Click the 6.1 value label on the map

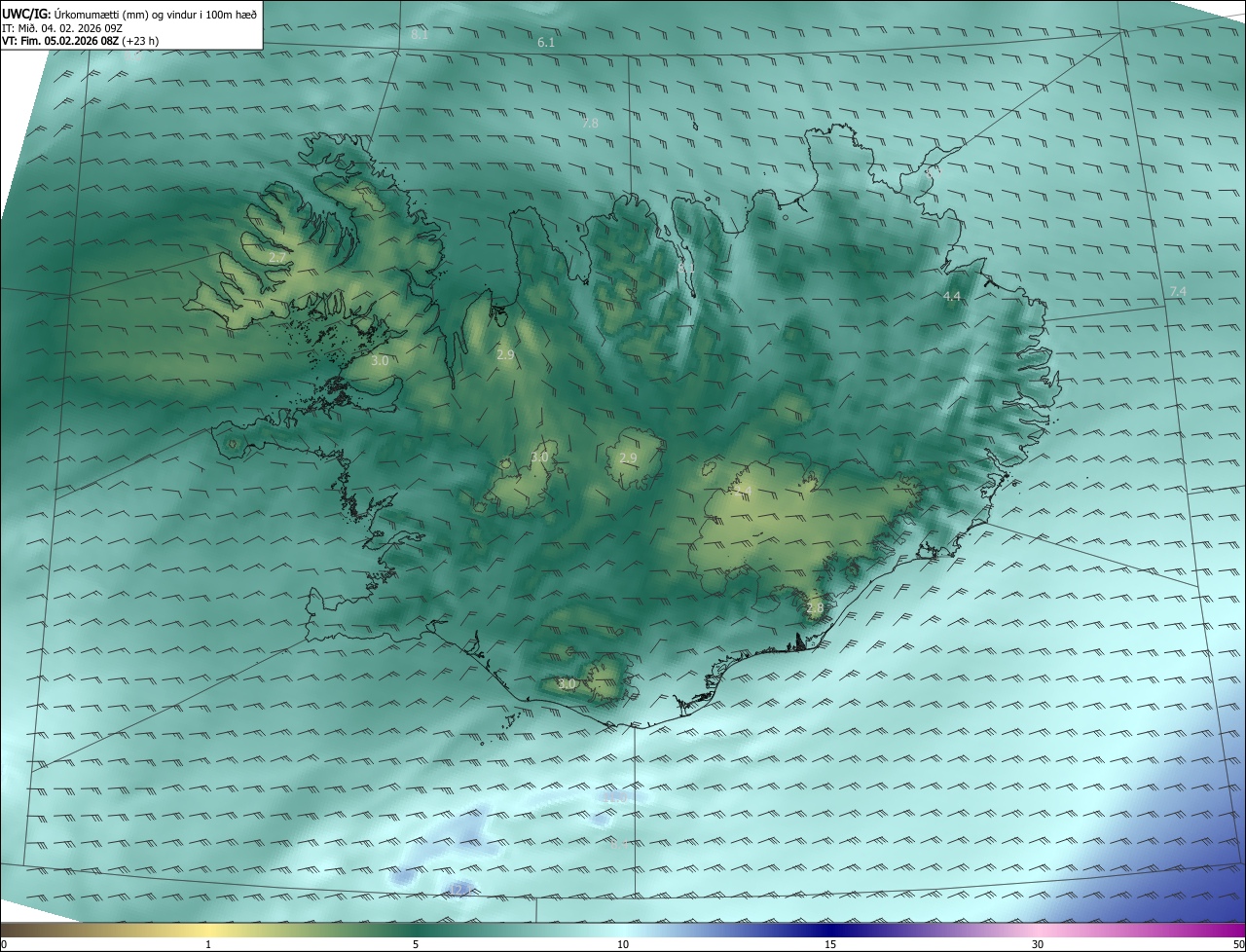(x=546, y=43)
